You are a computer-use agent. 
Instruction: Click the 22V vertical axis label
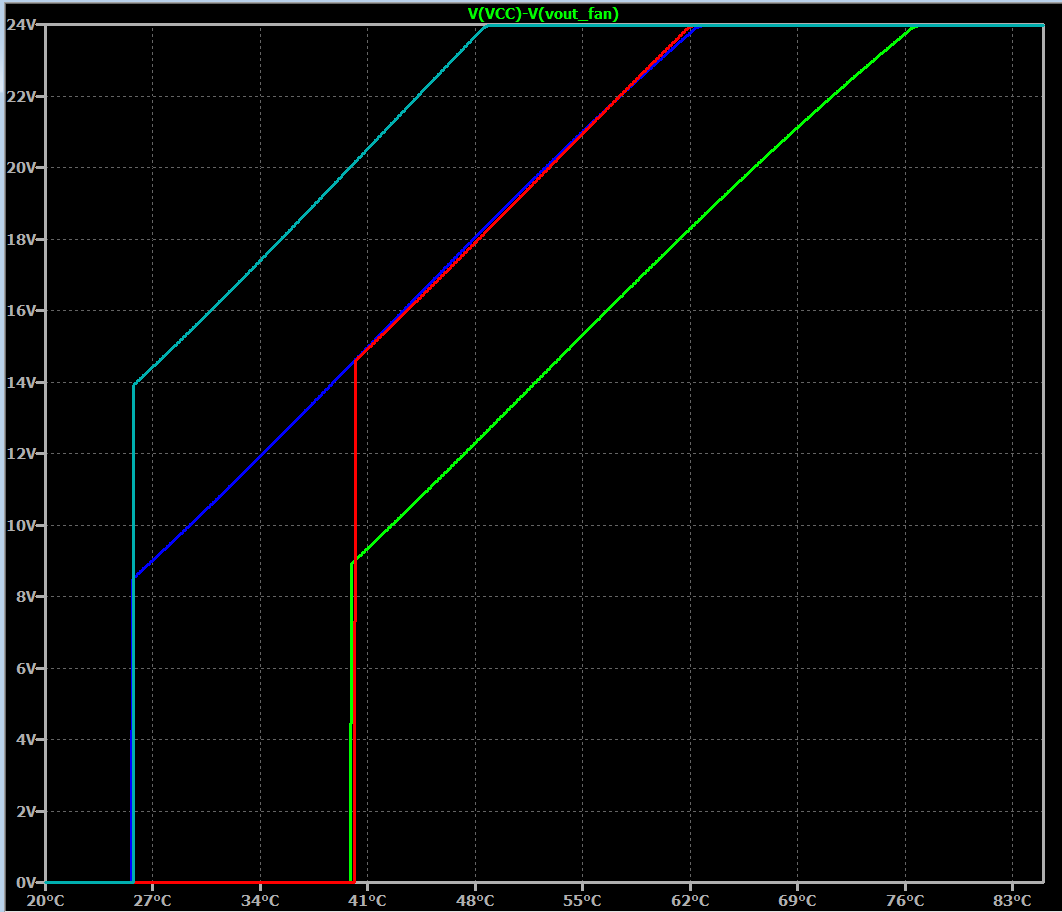pos(21,97)
